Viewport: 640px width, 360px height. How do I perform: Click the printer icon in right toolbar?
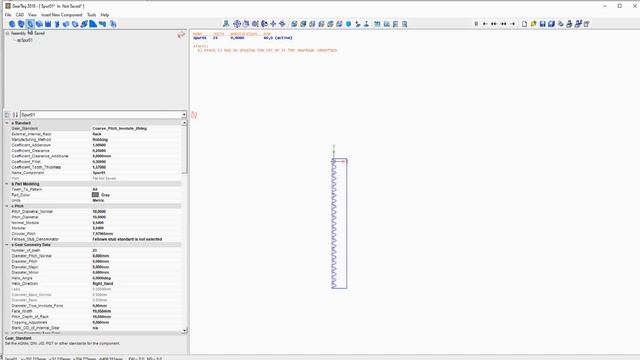click(x=569, y=24)
